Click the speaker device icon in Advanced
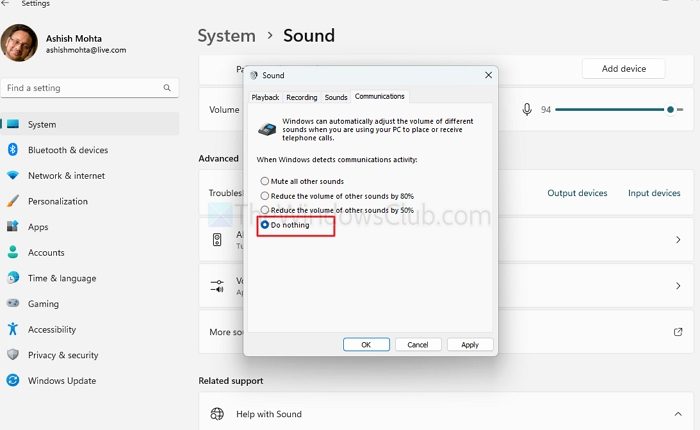Image resolution: width=700 pixels, height=430 pixels. [x=217, y=240]
